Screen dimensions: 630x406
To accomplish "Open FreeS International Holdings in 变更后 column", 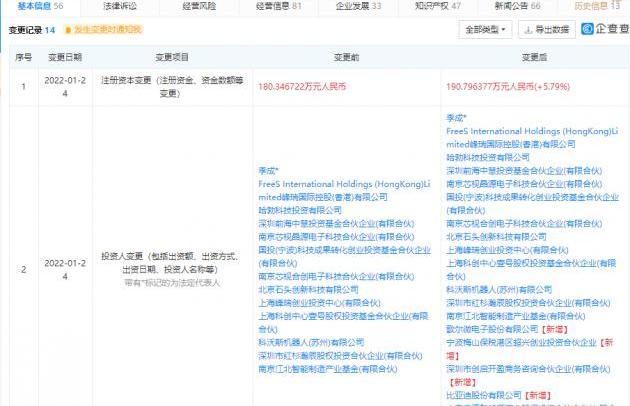I will tap(532, 137).
